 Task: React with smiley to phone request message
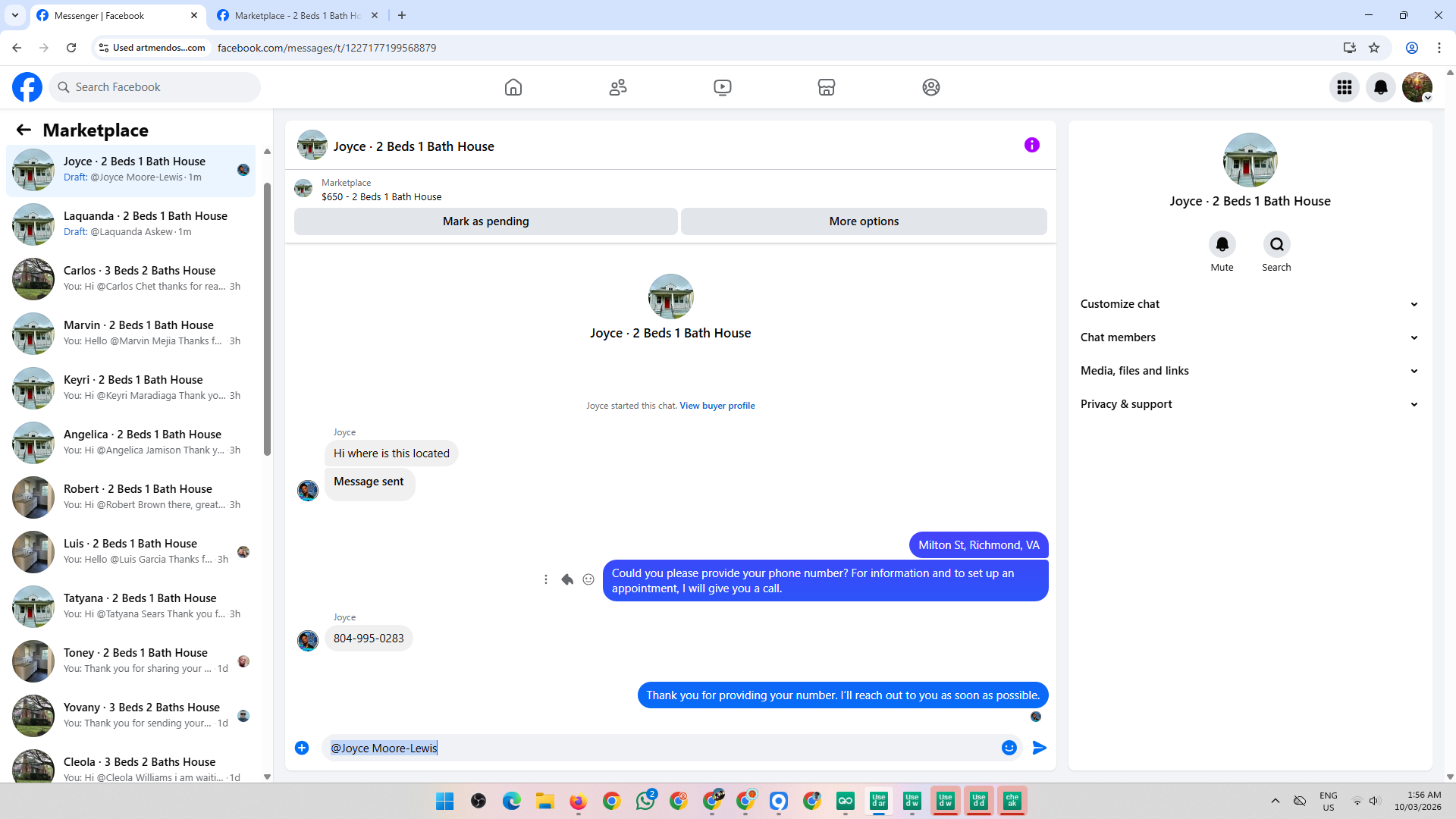[x=588, y=579]
